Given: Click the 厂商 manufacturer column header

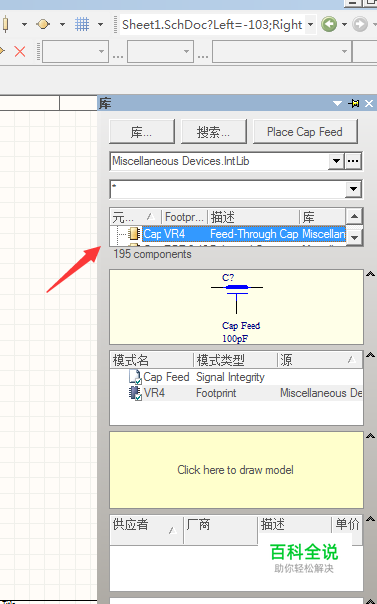Looking at the screenshot, I should coord(220,530).
